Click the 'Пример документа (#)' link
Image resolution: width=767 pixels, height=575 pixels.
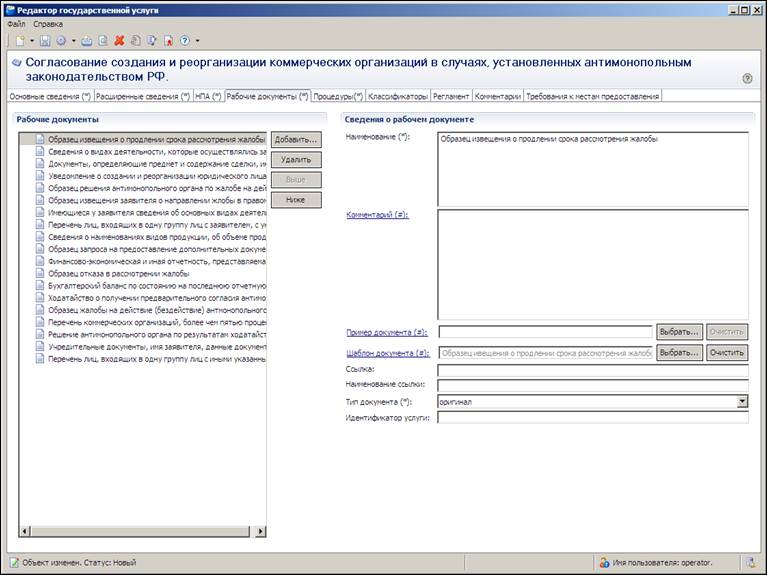(x=387, y=332)
